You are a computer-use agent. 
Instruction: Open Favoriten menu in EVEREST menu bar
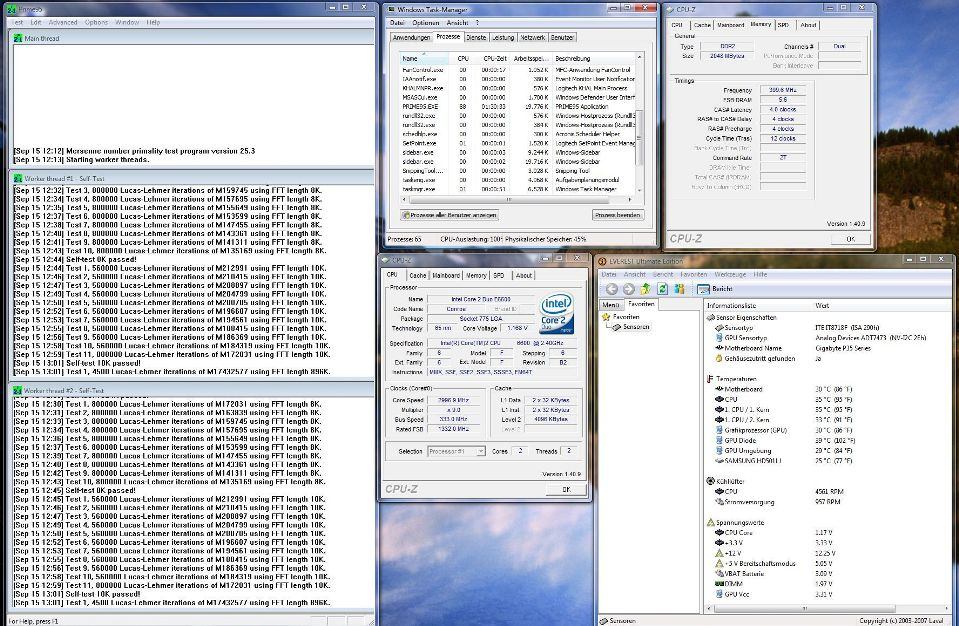point(694,274)
